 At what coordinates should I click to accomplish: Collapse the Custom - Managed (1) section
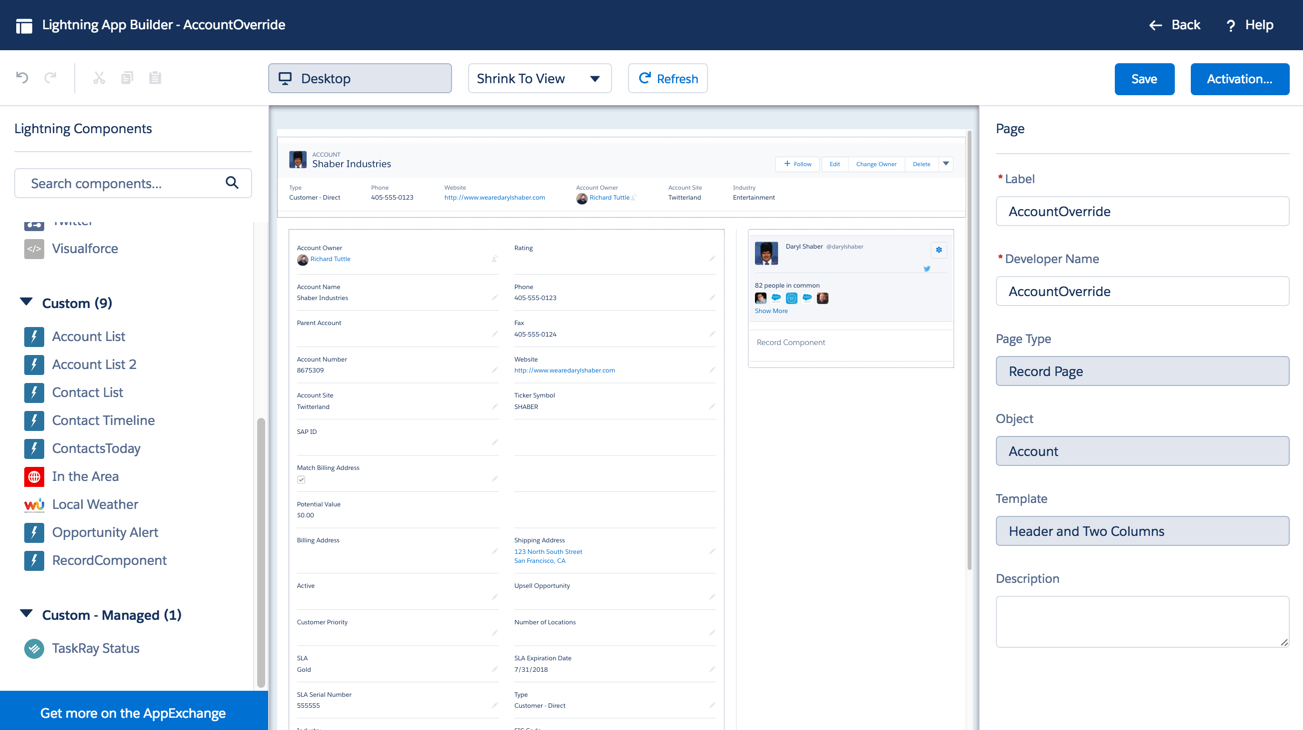coord(26,614)
